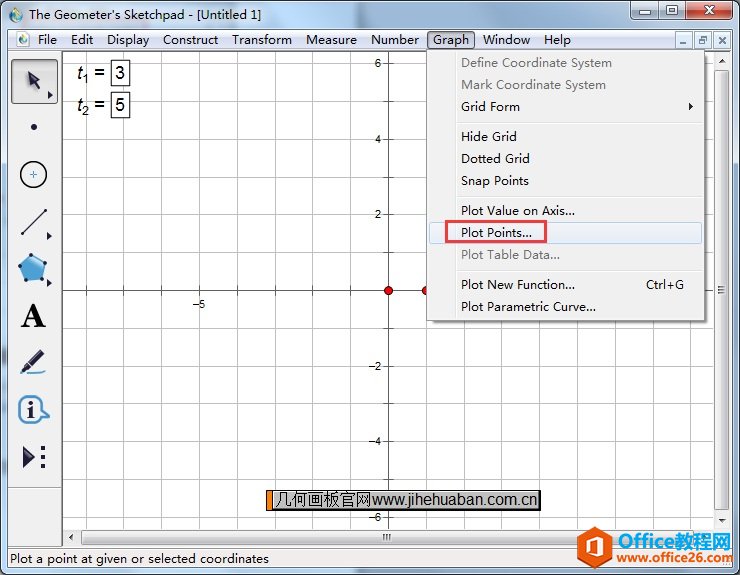This screenshot has width=740, height=575.
Task: Expand the Polygon tool flyout triangle
Action: 49,283
